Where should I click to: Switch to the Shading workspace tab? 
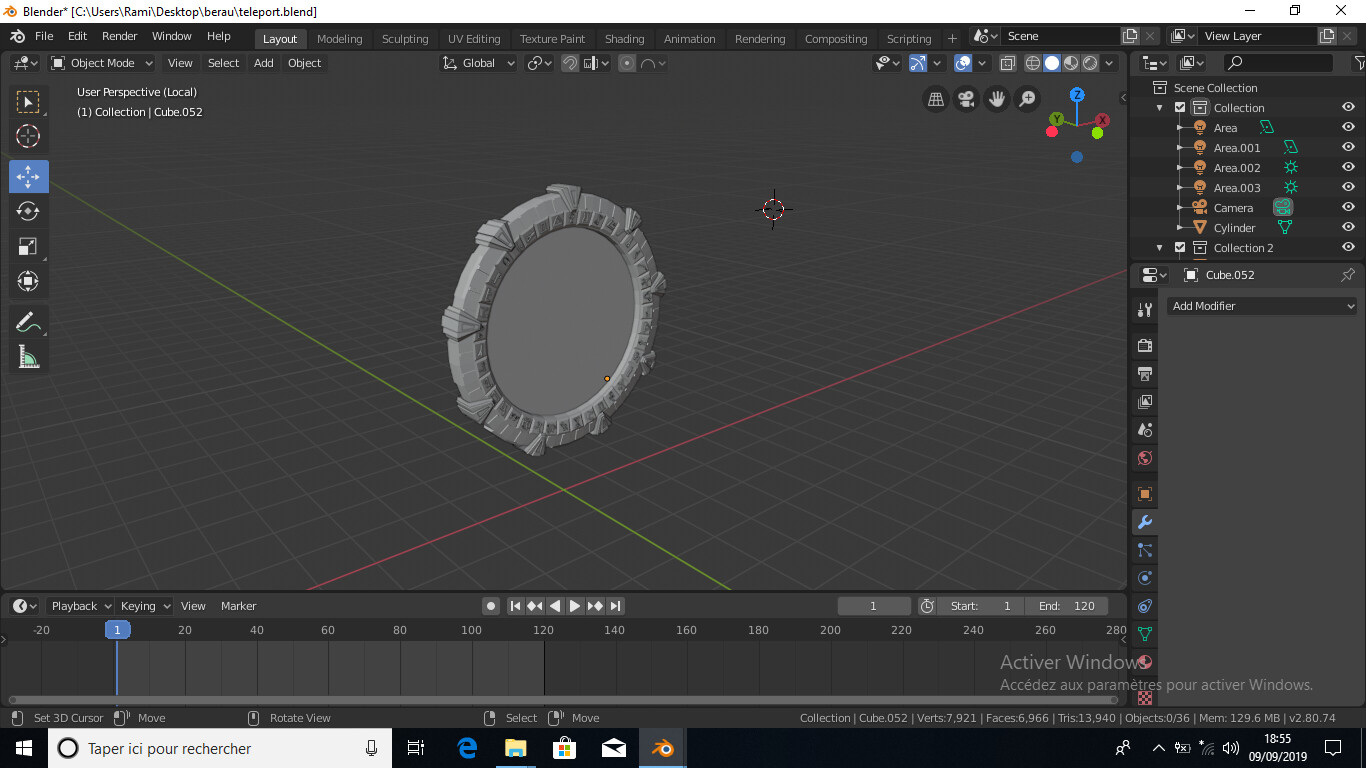tap(624, 38)
